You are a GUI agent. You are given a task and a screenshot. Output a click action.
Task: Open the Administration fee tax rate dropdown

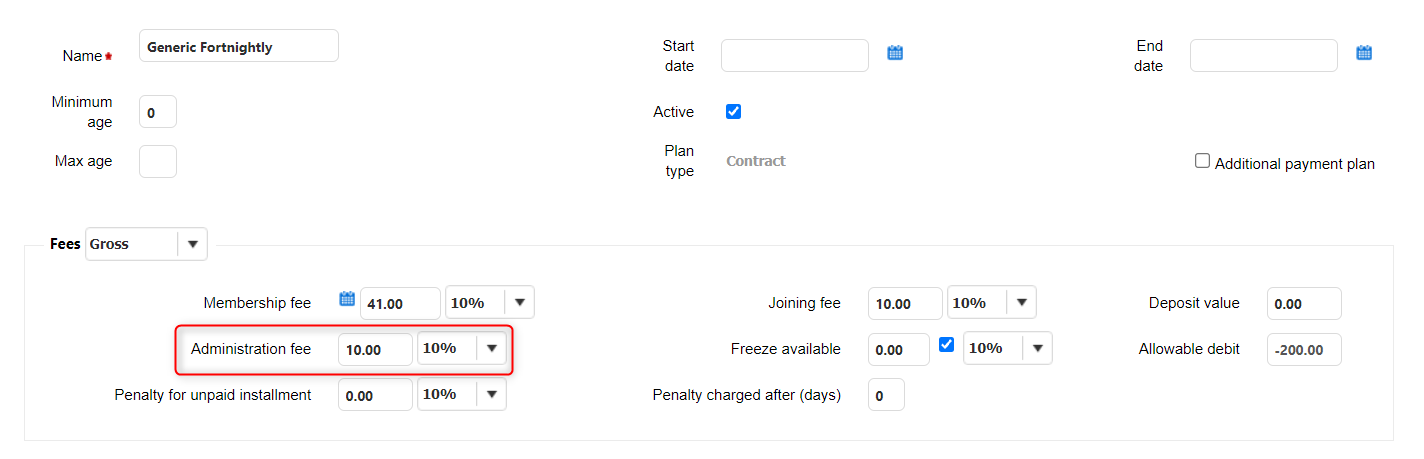click(x=491, y=349)
